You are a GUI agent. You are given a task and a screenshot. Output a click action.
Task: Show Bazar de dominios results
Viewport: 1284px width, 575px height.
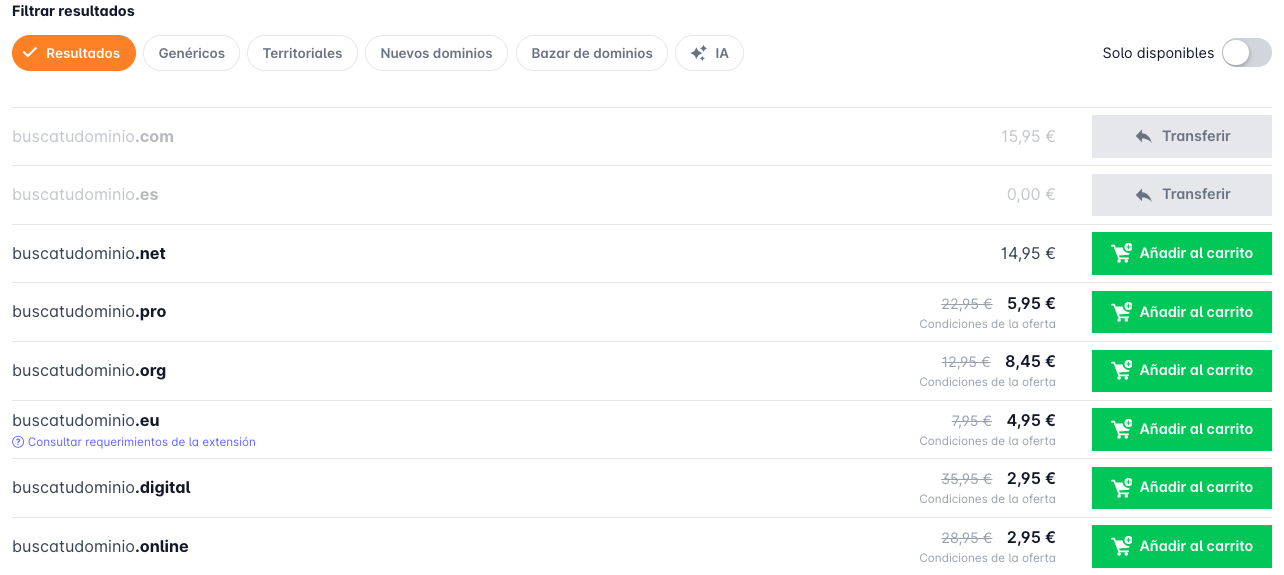coord(591,53)
